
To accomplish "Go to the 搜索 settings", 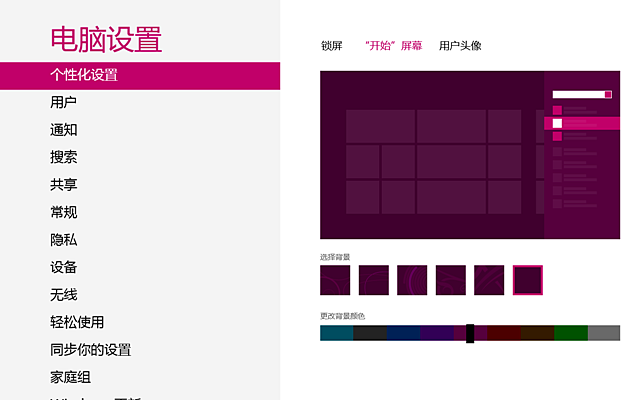I will 63,157.
